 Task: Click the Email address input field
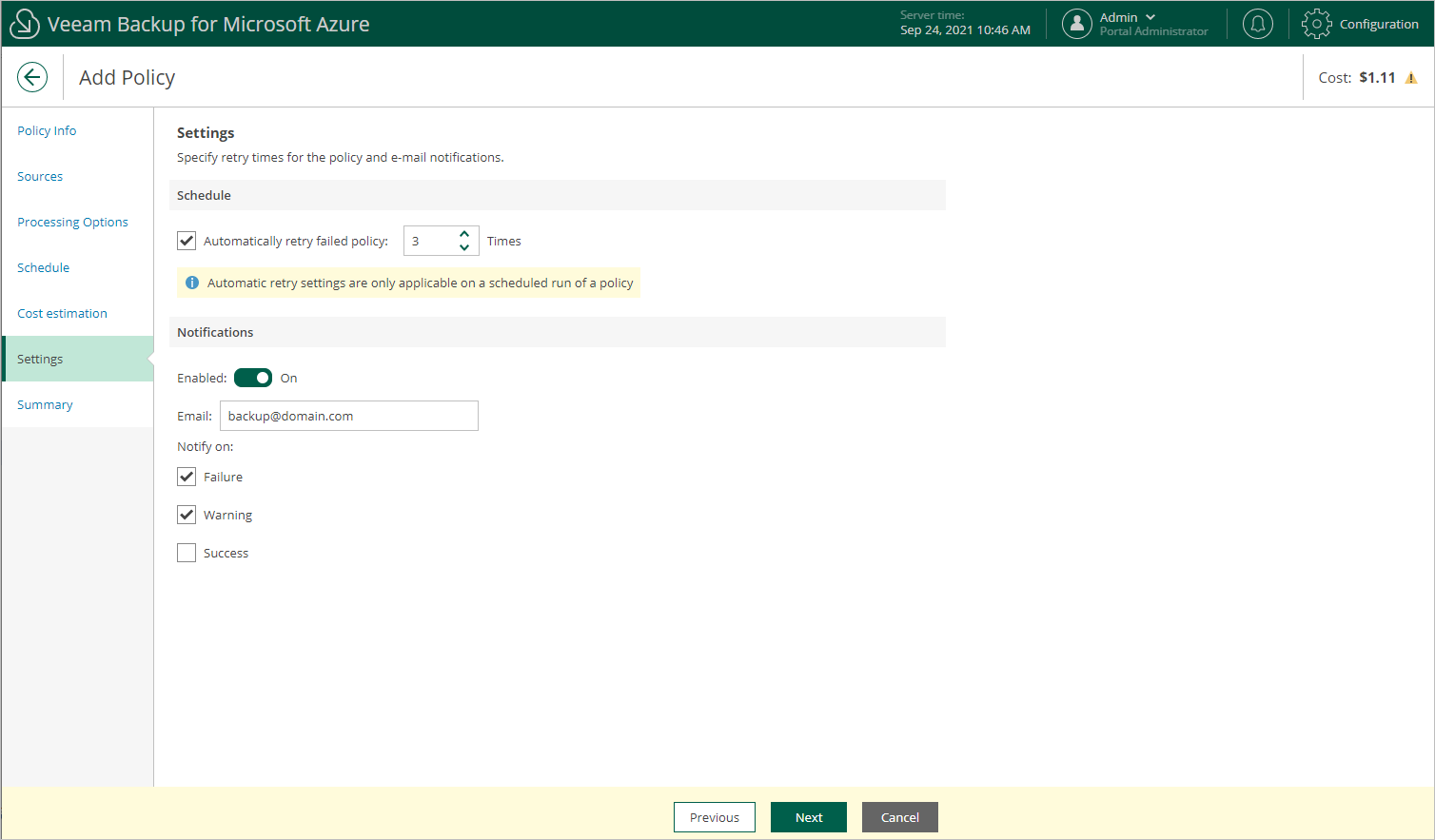(349, 416)
